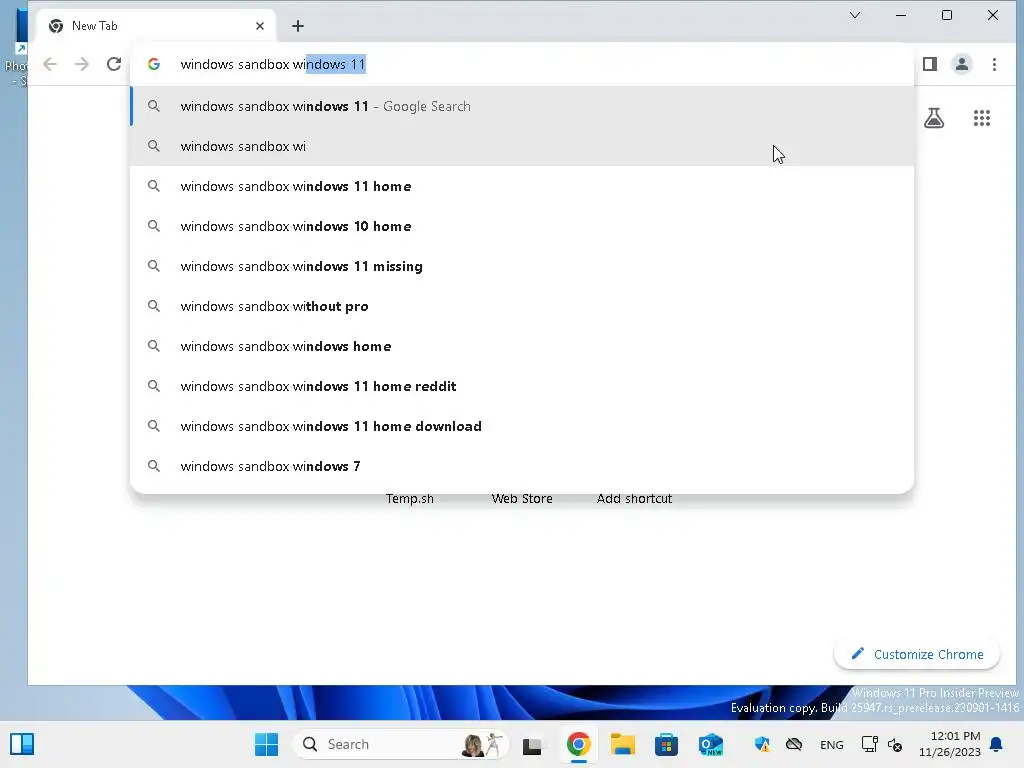The width and height of the screenshot is (1024, 768).
Task: Open File Explorer from the taskbar
Action: (622, 744)
